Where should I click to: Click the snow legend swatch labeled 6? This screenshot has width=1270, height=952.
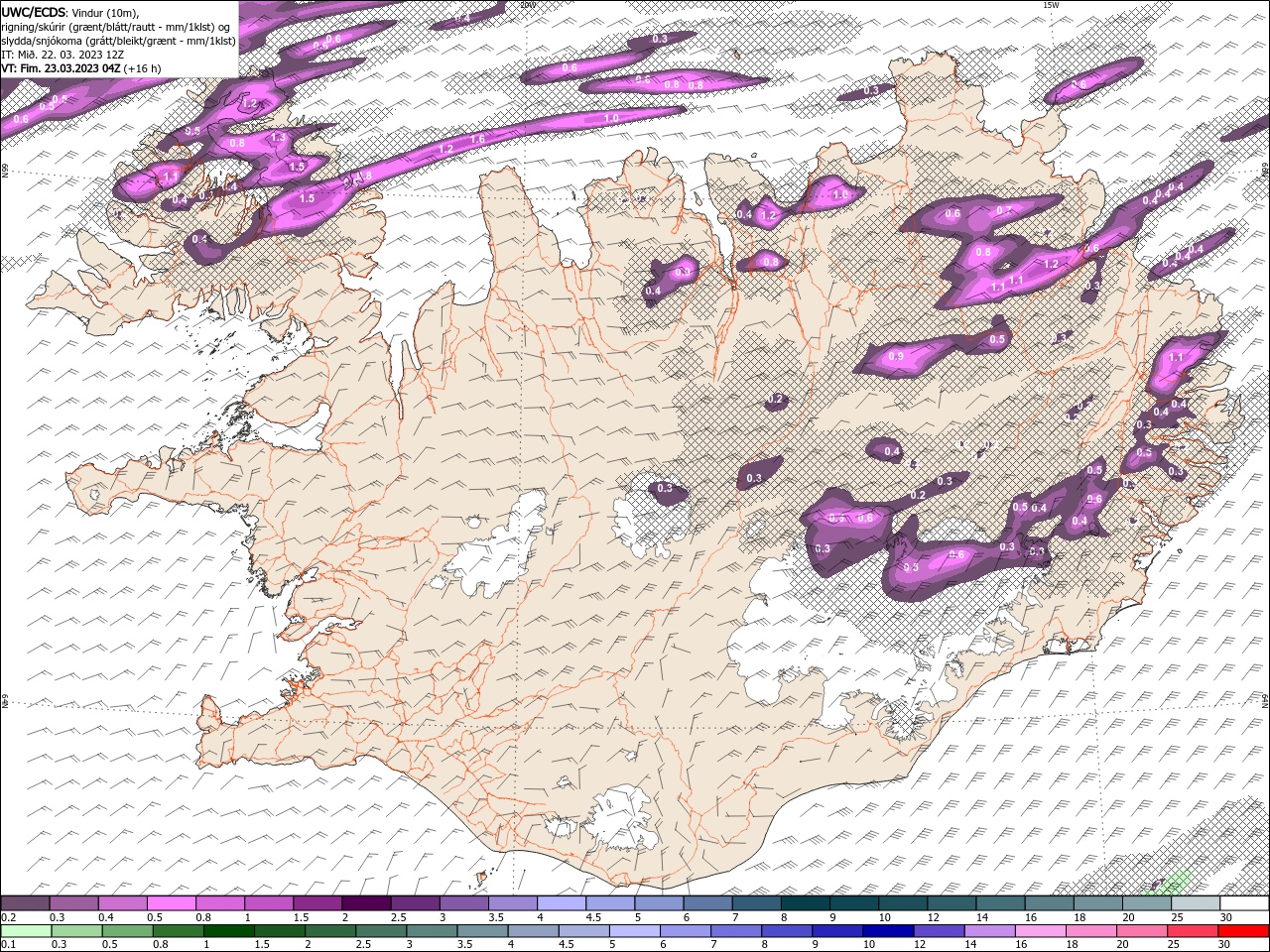pyautogui.click(x=706, y=903)
